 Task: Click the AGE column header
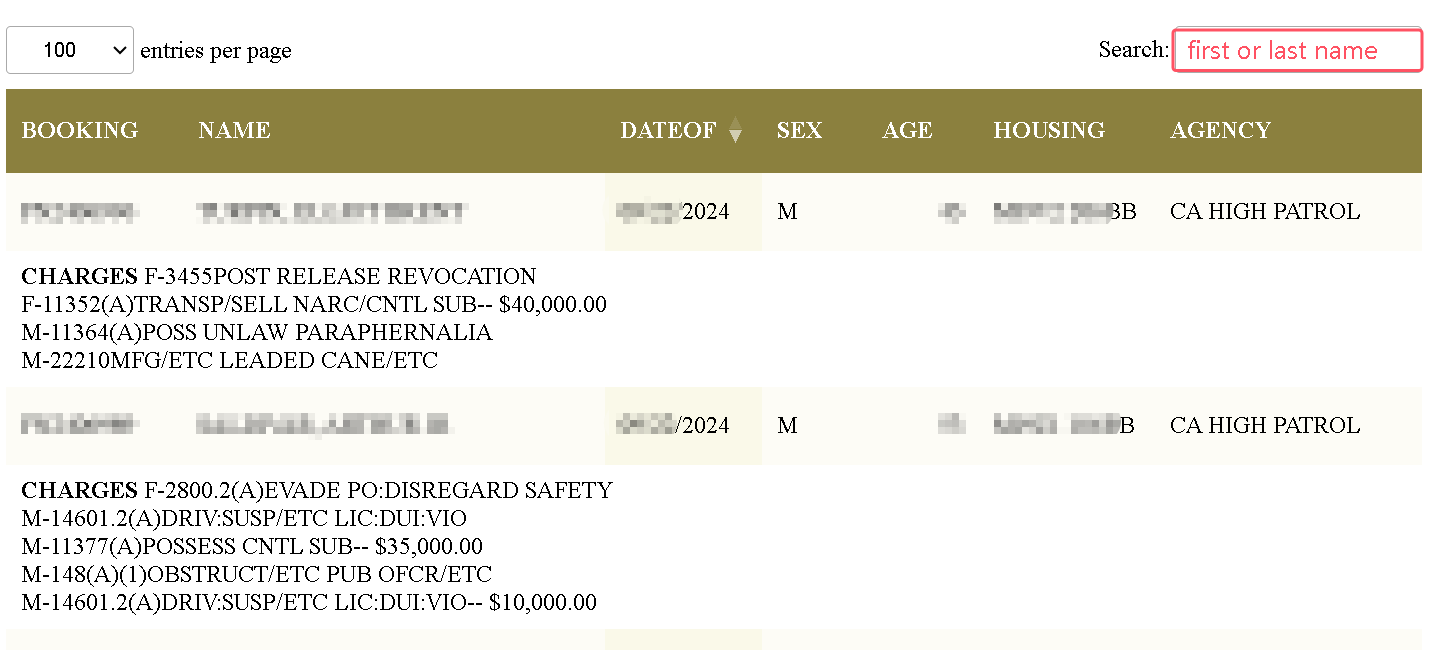tap(907, 131)
